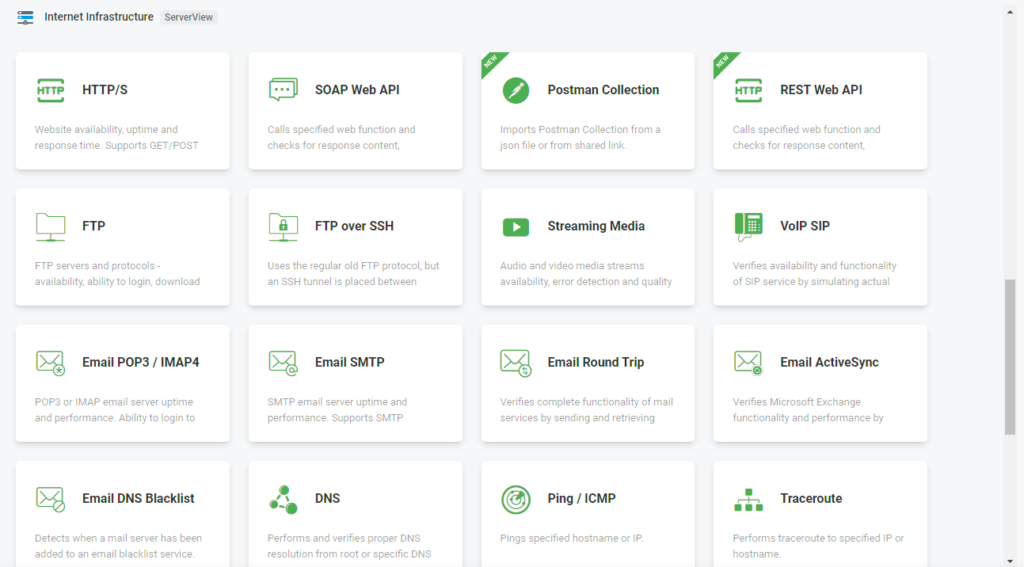1024x567 pixels.
Task: Click the FTP folder icon
Action: tap(50, 227)
